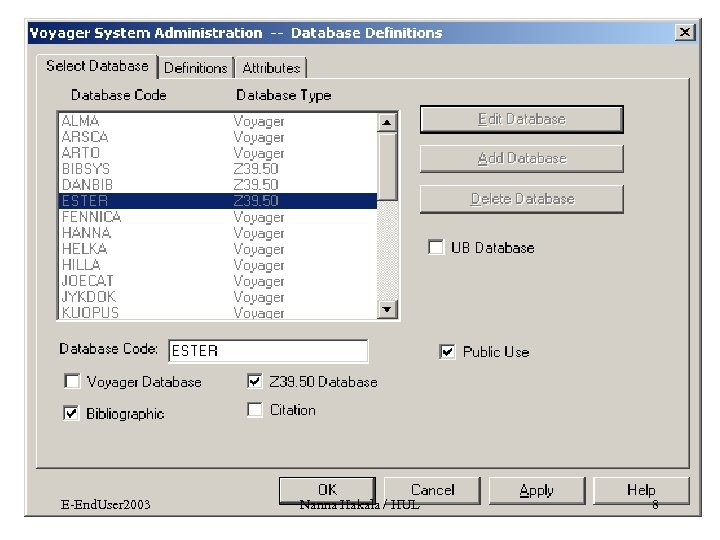The width and height of the screenshot is (720, 540).
Task: Open the Definitions tab
Action: [x=196, y=68]
